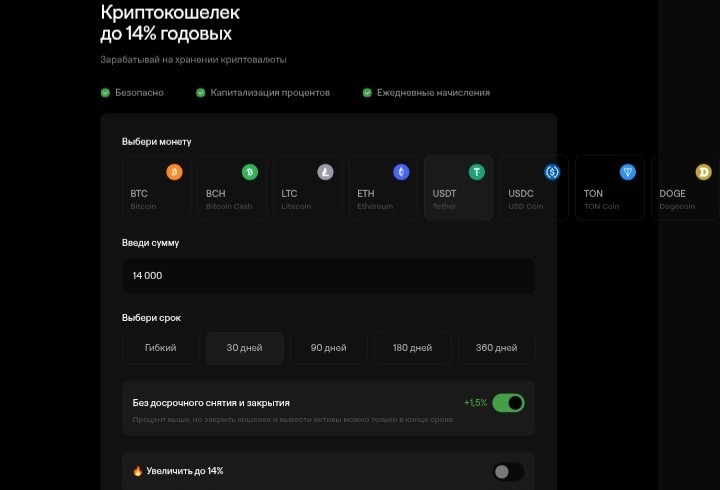Click the check icon beside Ежедневные начисления
The height and width of the screenshot is (490, 720).
(367, 93)
